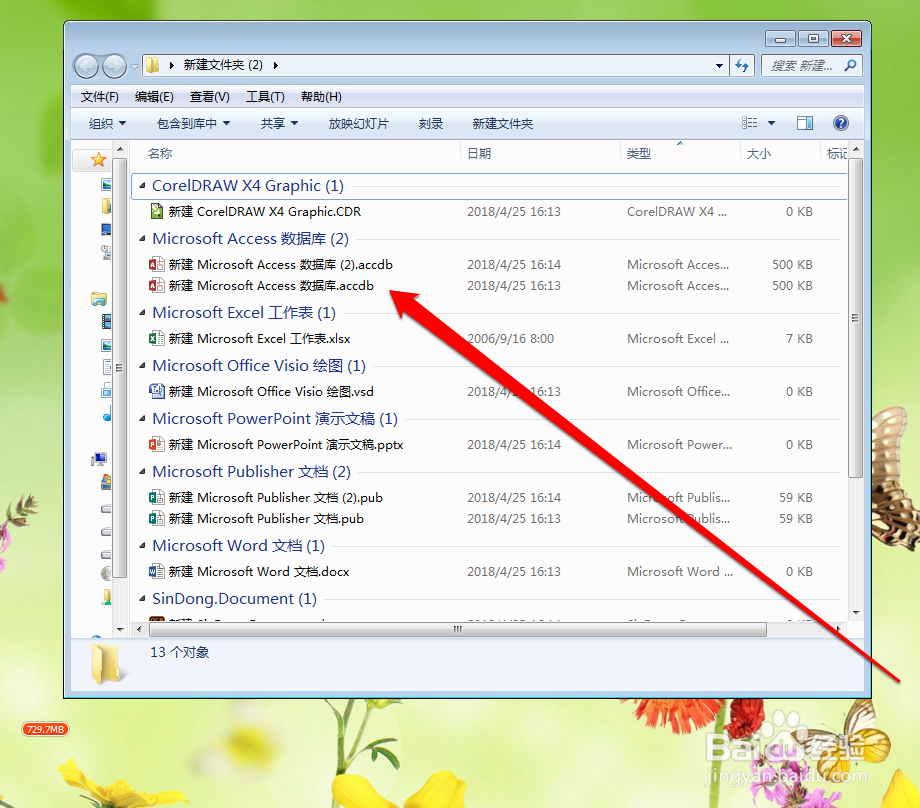Viewport: 920px width, 808px height.
Task: Click the red 729.7MB badge on desktop
Action: [x=45, y=729]
